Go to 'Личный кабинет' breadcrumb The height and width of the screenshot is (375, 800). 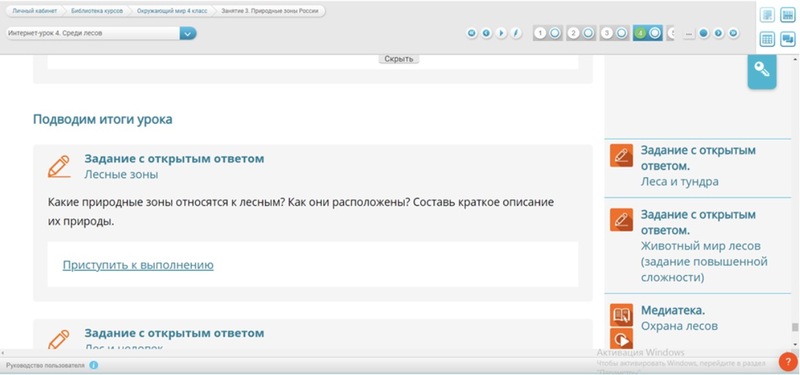[x=35, y=11]
